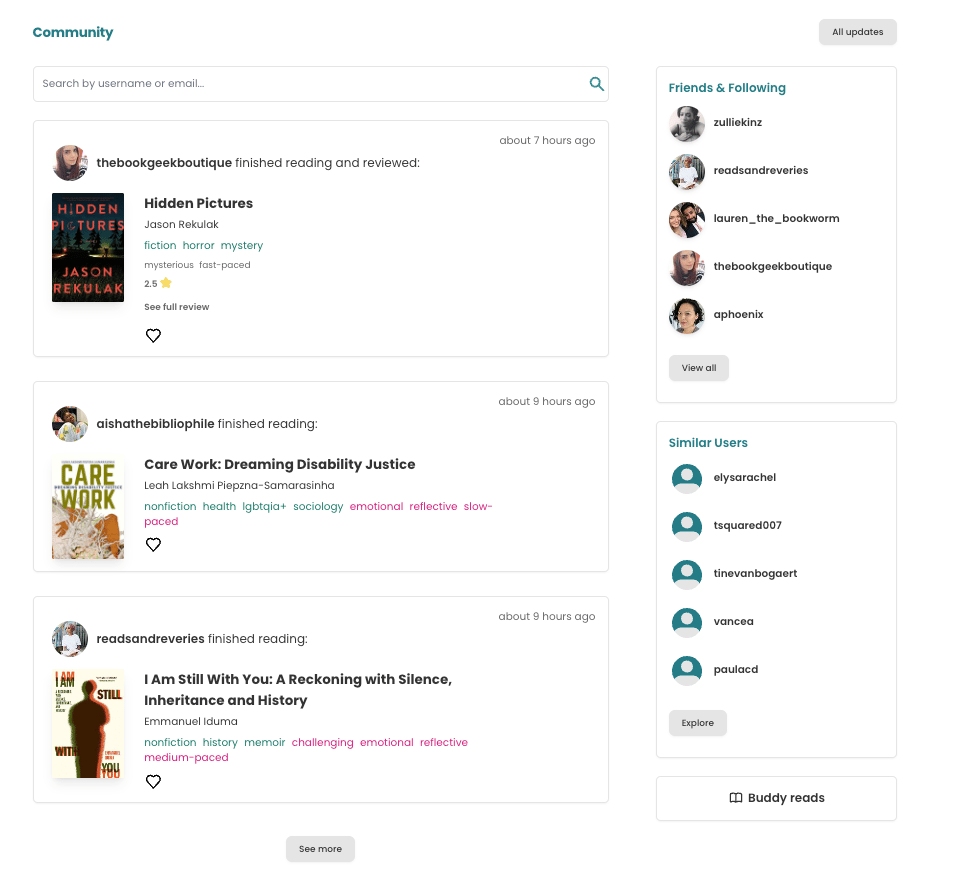
Task: Click the search magnifier icon
Action: coord(596,84)
